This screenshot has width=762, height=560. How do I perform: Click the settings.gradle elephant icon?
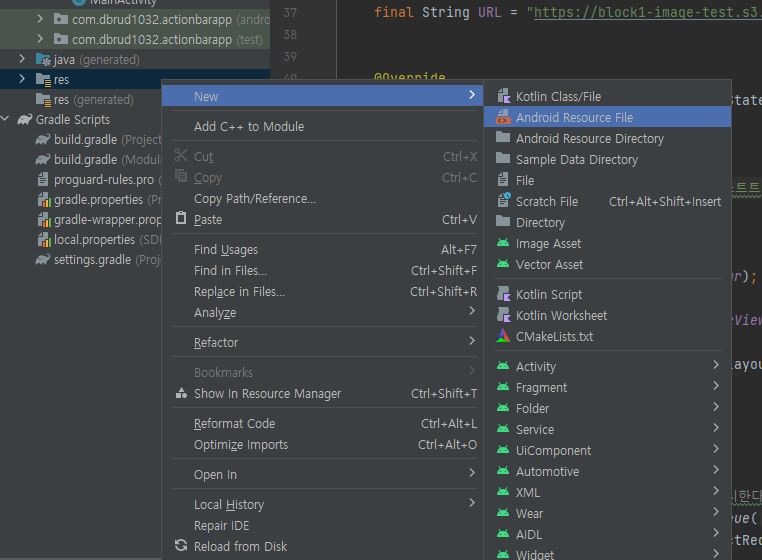click(x=43, y=260)
